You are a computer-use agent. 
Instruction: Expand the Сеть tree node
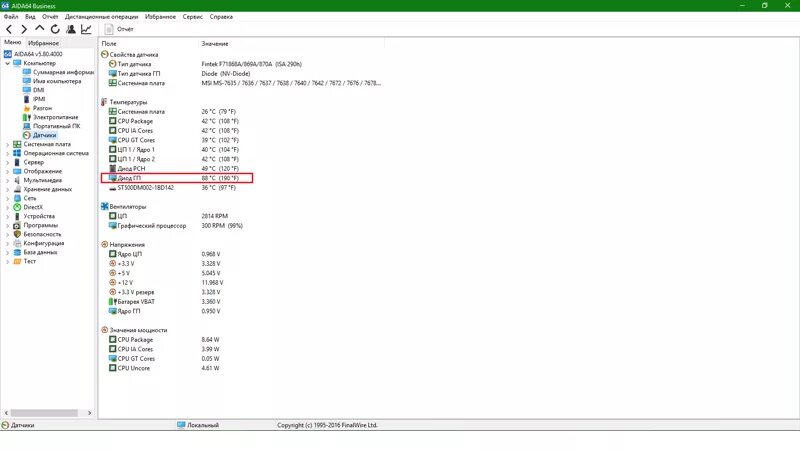pyautogui.click(x=7, y=198)
